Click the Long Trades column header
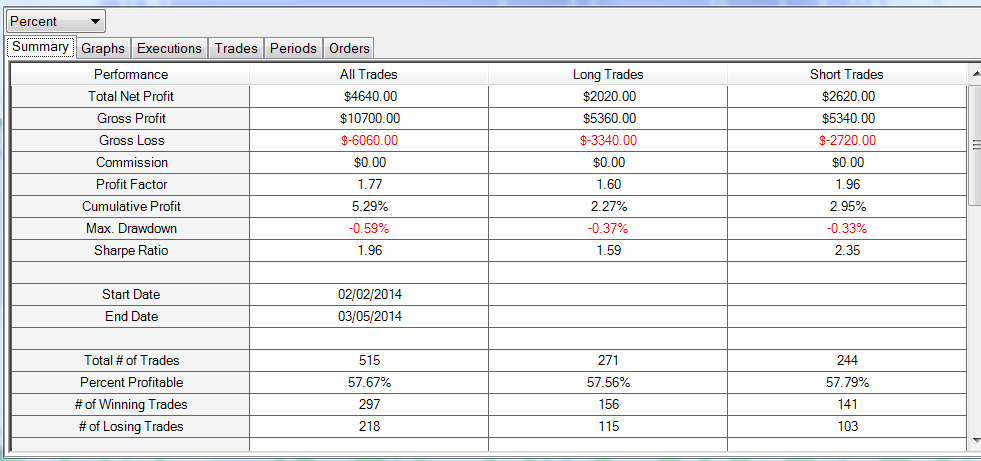Viewport: 981px width, 461px height. click(607, 74)
